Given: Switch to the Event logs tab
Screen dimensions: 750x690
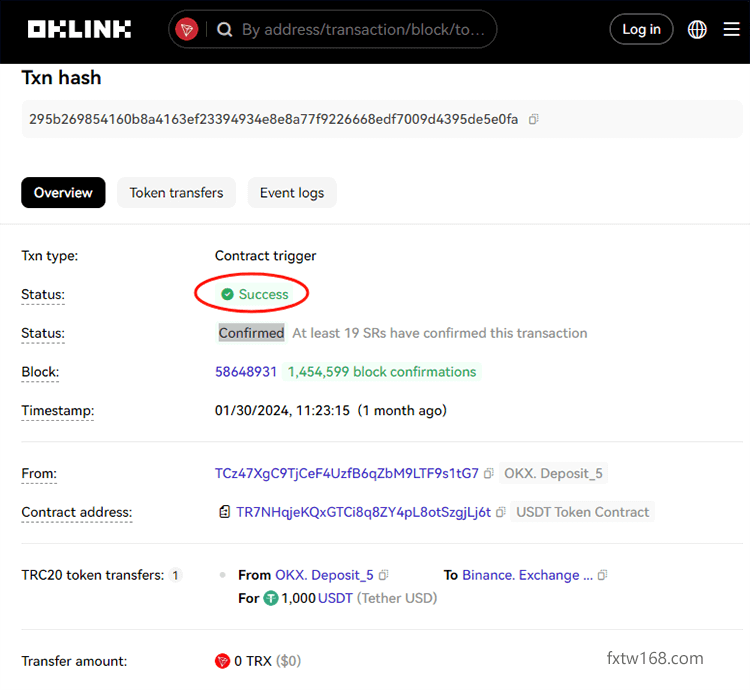Looking at the screenshot, I should tap(292, 193).
